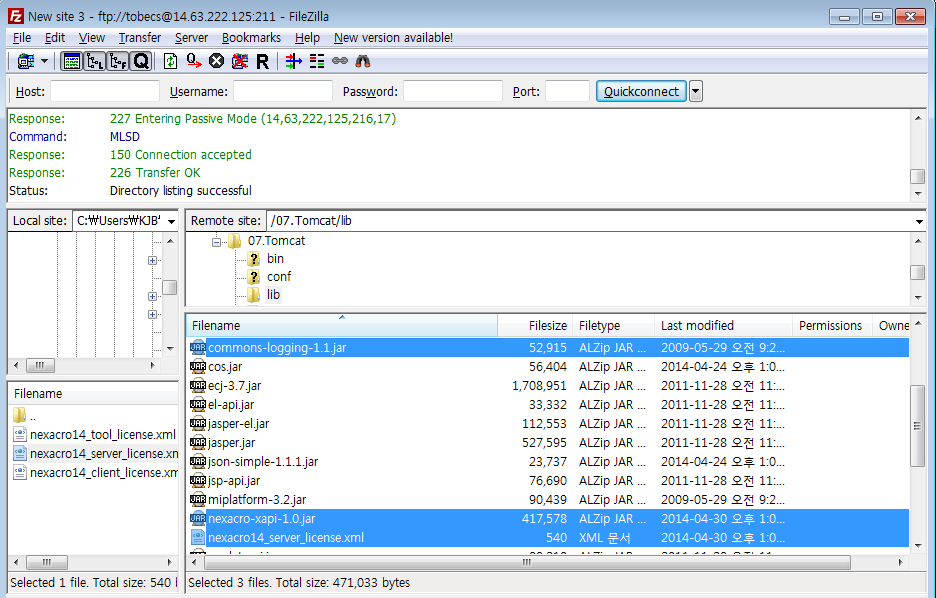Disconnect from the current server icon
Viewport: 936px width, 598px height.
pos(239,61)
